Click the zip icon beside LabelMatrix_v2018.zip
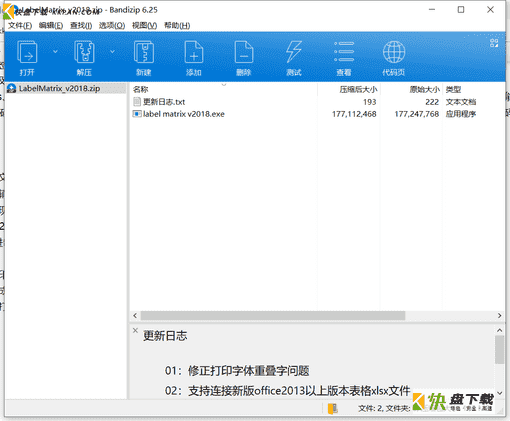Viewport: 510px width, 421px height. point(12,88)
